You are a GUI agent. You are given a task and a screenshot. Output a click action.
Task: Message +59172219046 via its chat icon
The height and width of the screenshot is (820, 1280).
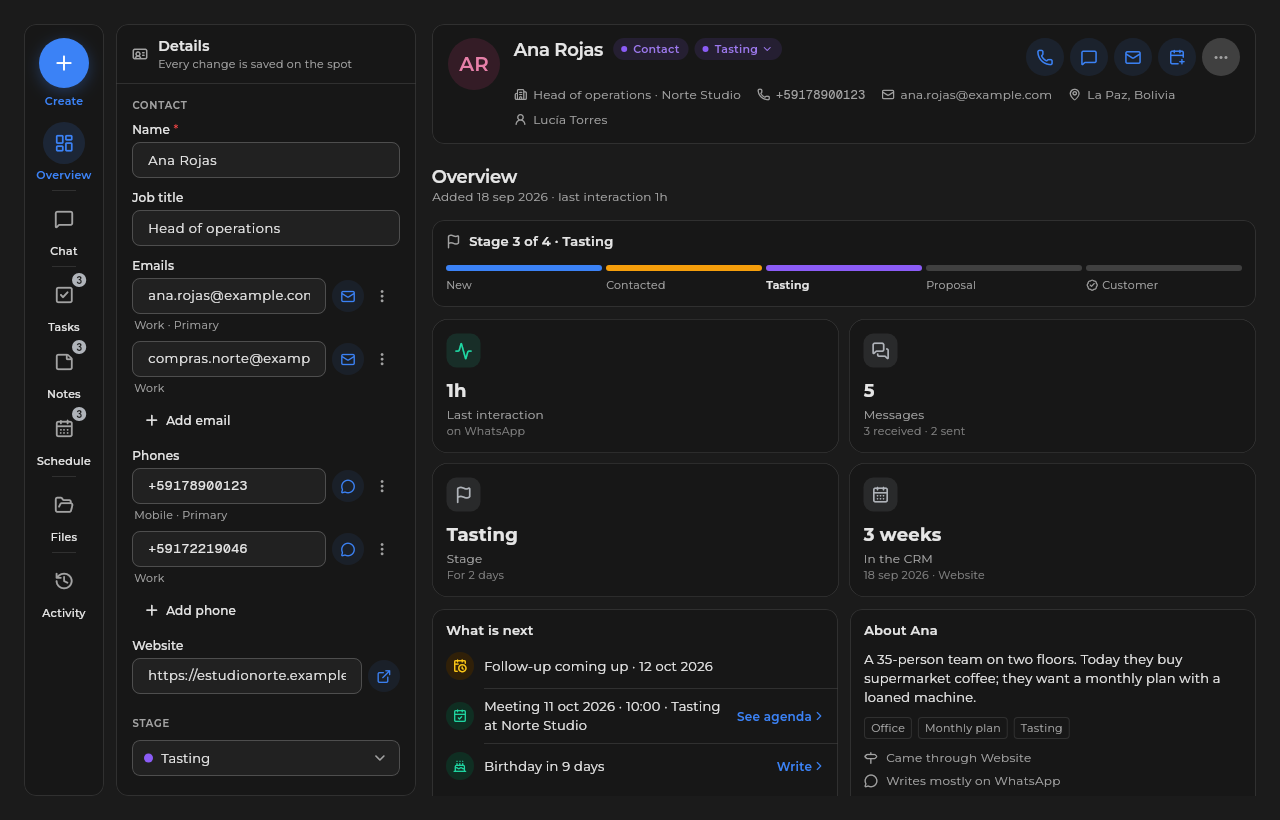click(348, 549)
